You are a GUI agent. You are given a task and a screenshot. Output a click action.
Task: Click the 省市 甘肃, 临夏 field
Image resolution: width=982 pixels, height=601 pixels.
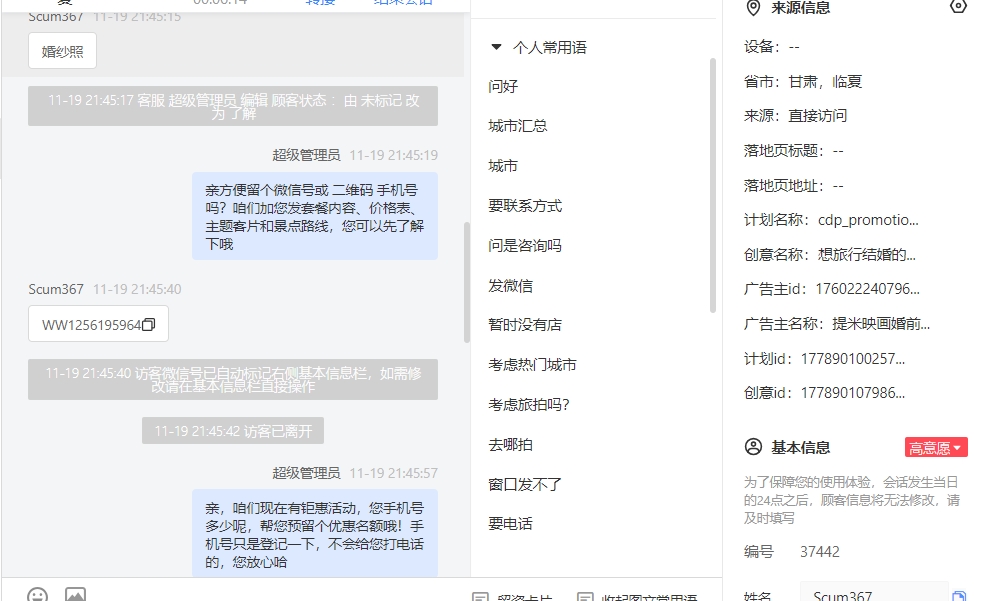[804, 82]
